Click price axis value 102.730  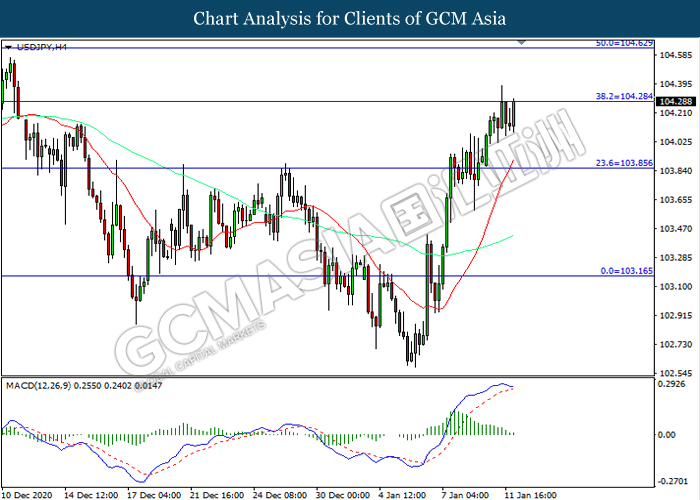click(675, 344)
